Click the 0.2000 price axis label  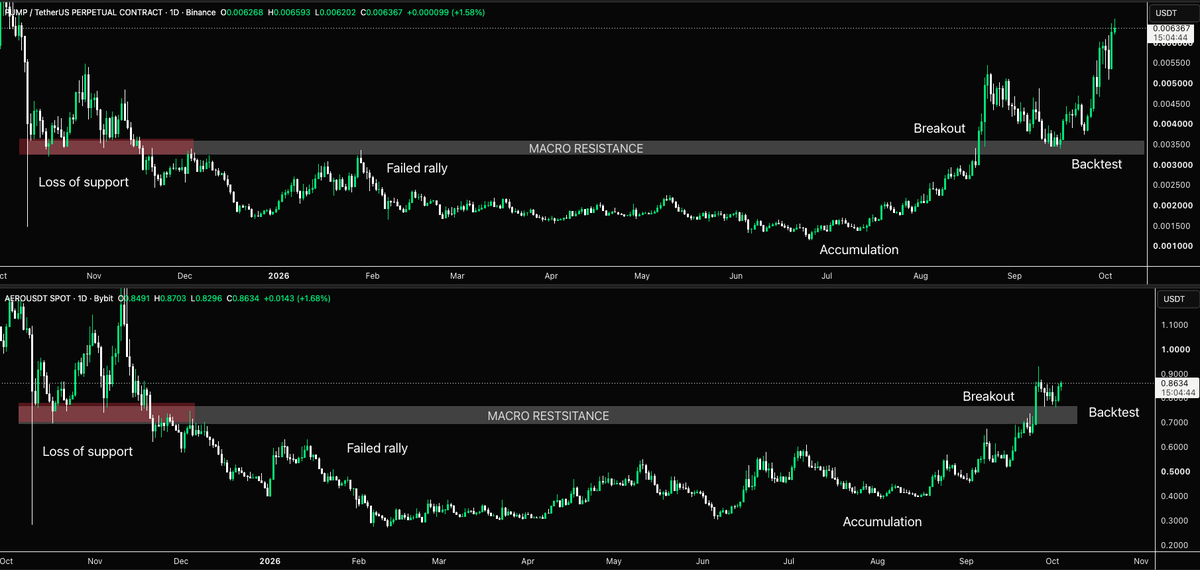pyautogui.click(x=1174, y=545)
